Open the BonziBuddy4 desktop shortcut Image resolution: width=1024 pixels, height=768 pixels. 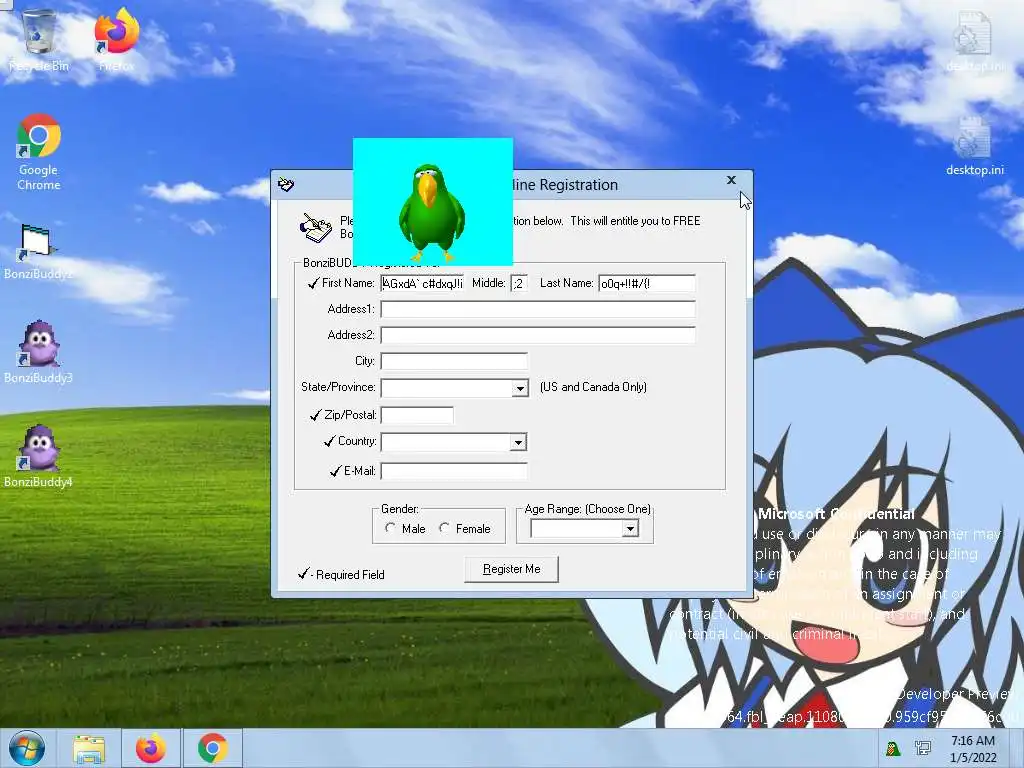pyautogui.click(x=39, y=456)
